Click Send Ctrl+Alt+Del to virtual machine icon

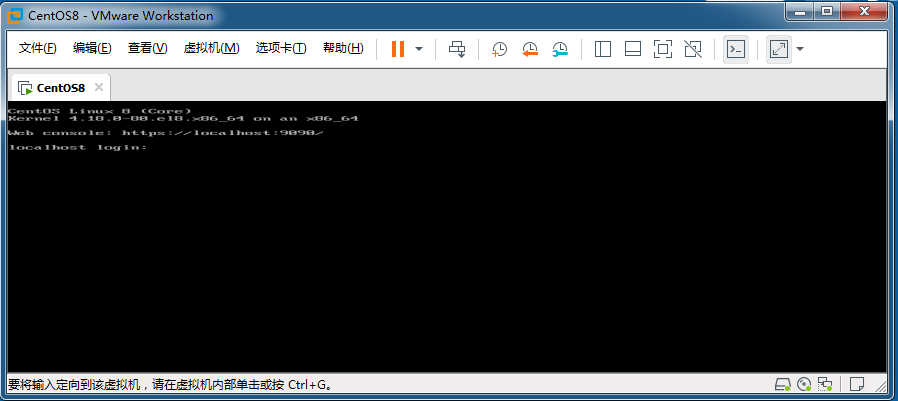pos(457,49)
